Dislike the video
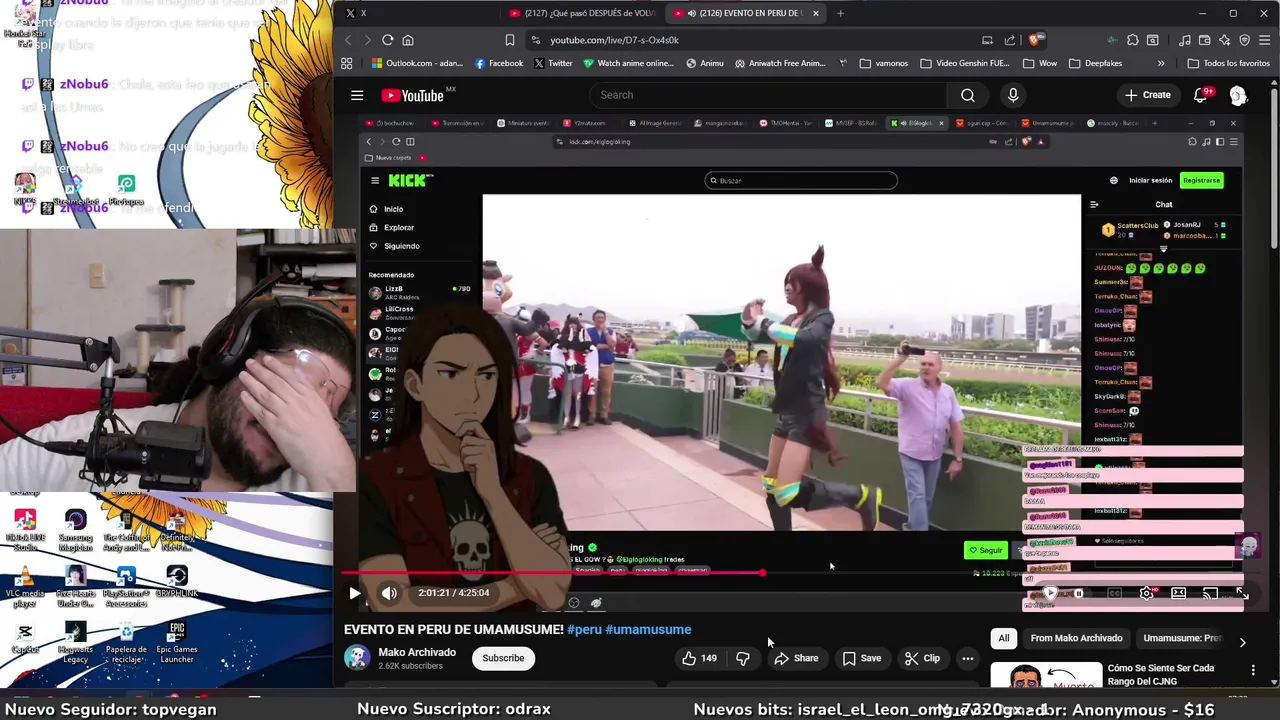 (743, 658)
